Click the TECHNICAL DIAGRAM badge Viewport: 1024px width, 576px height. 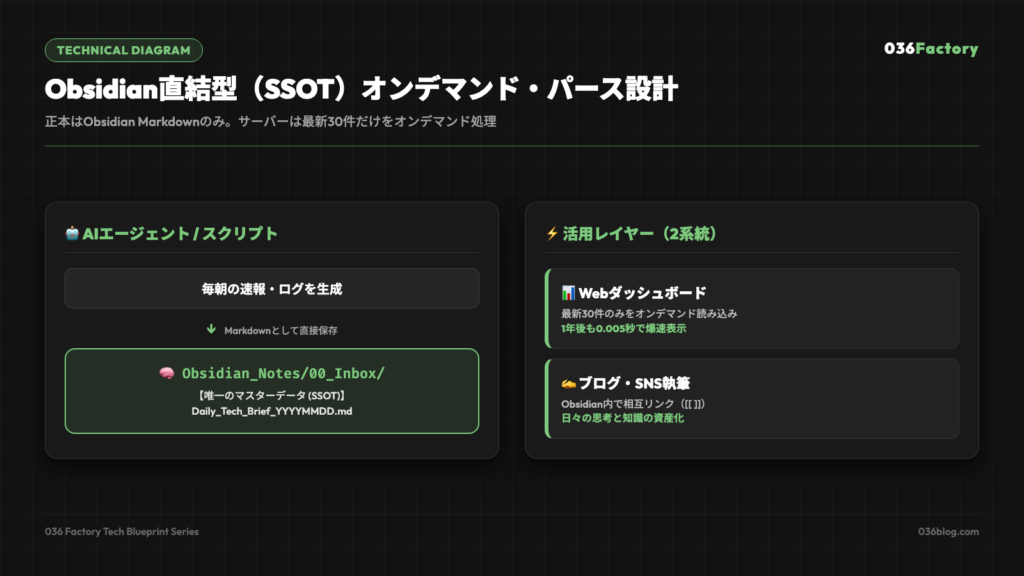pyautogui.click(x=123, y=50)
